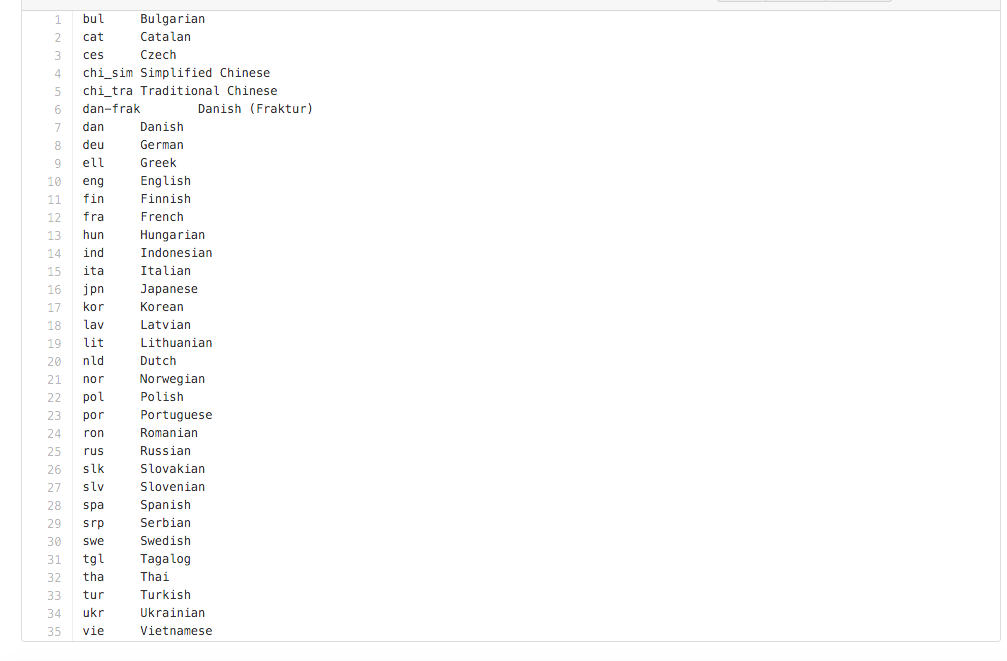Click line number 13

click(55, 236)
